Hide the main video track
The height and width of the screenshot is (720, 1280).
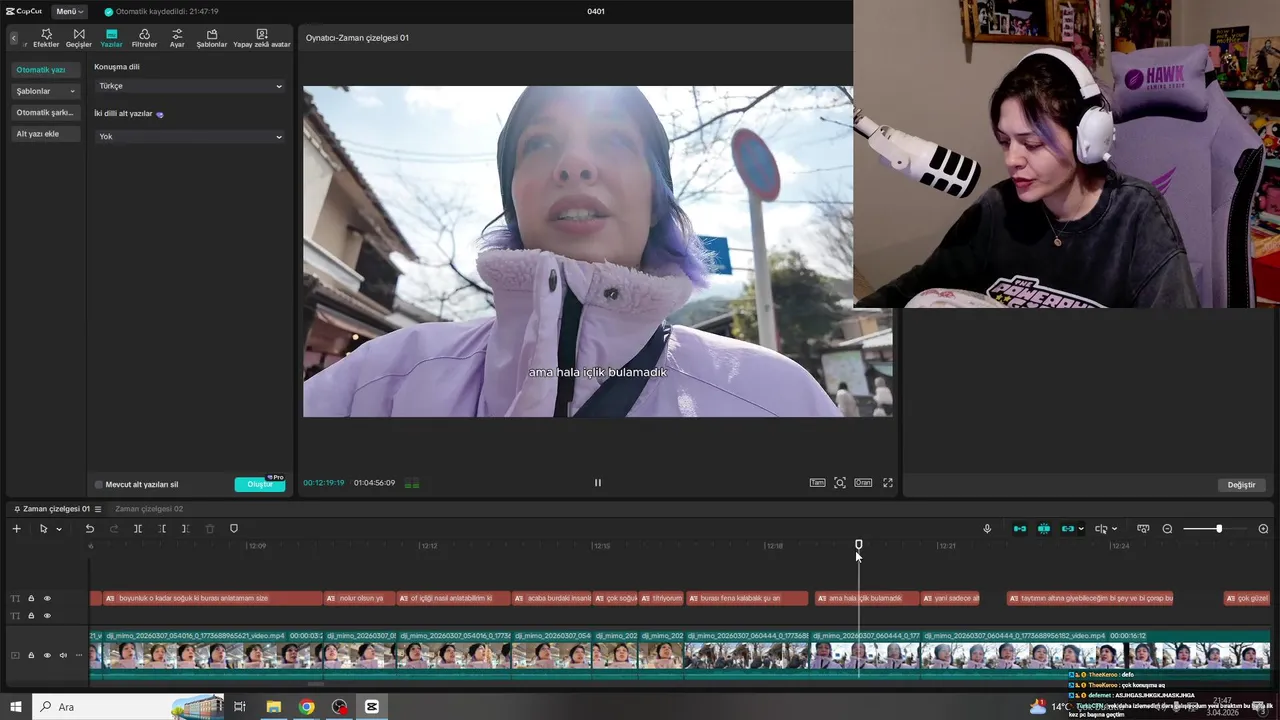click(x=47, y=656)
